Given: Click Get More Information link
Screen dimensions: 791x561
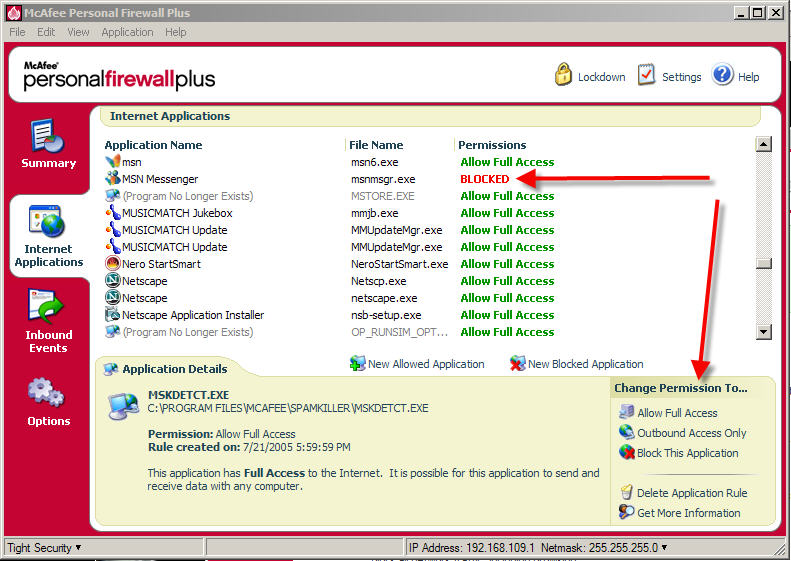Looking at the screenshot, I should 688,513.
